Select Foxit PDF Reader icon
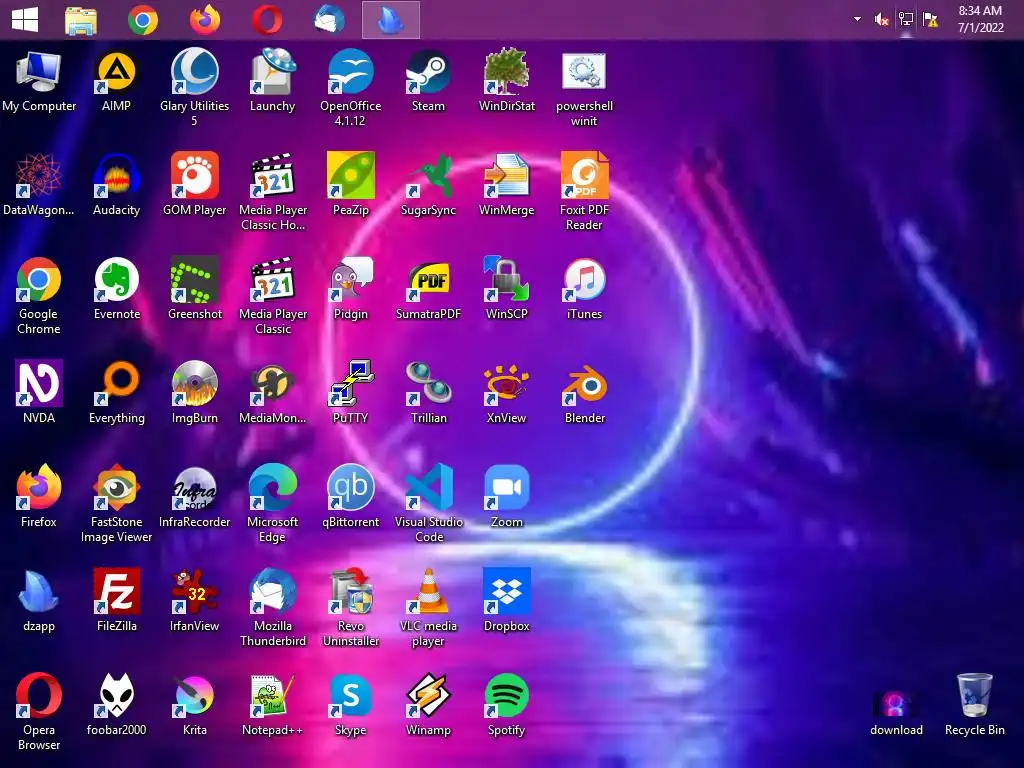 point(584,176)
